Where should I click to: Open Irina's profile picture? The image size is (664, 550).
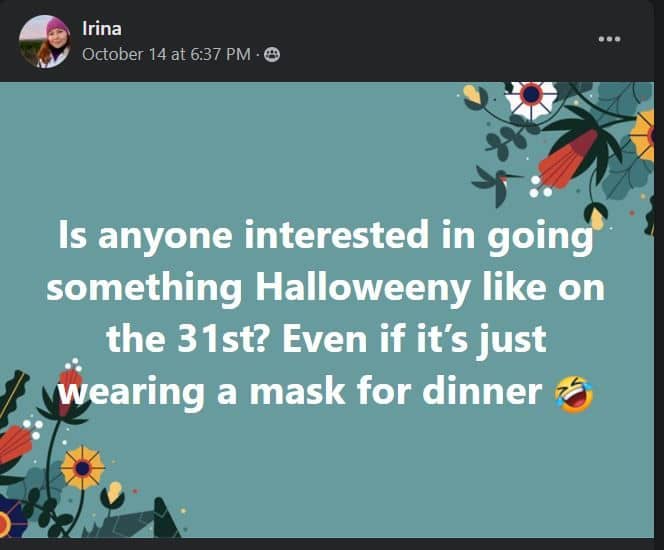pyautogui.click(x=44, y=41)
